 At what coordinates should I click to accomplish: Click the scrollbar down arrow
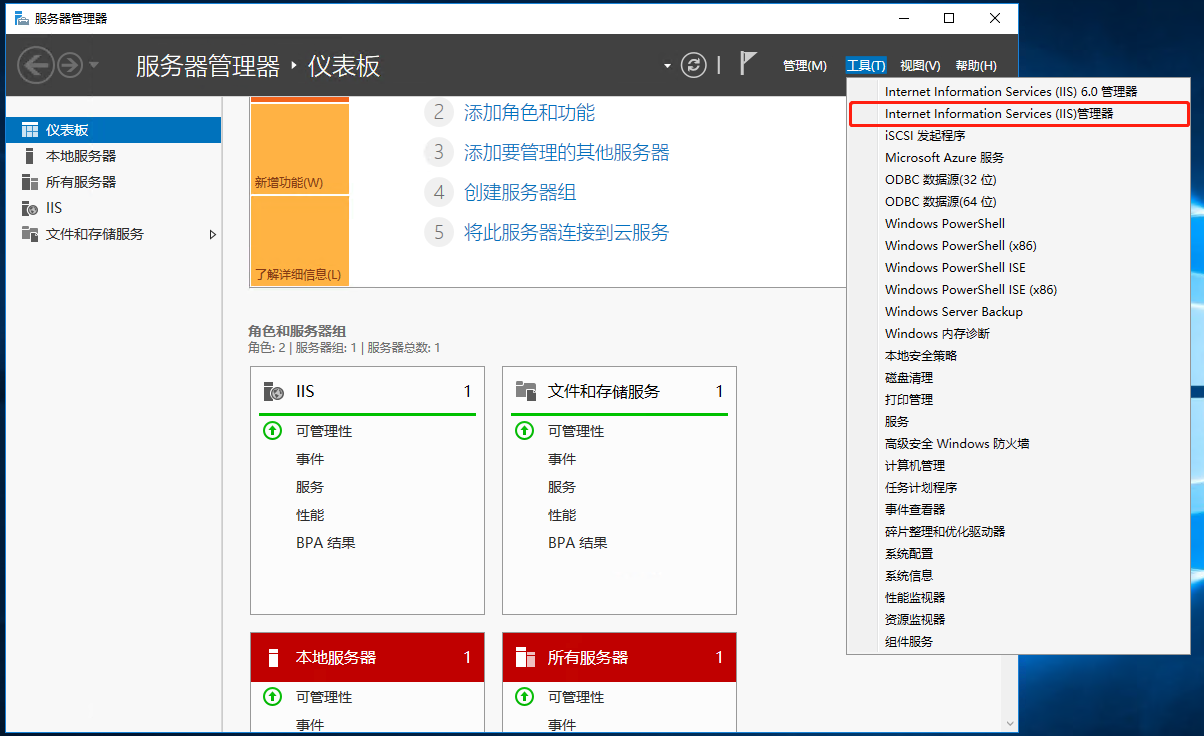[x=1010, y=722]
